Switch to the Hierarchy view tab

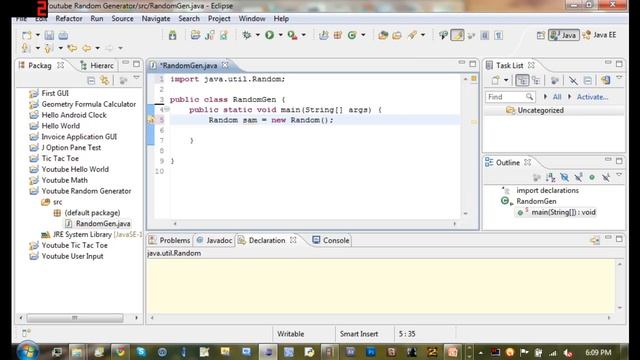tap(97, 66)
